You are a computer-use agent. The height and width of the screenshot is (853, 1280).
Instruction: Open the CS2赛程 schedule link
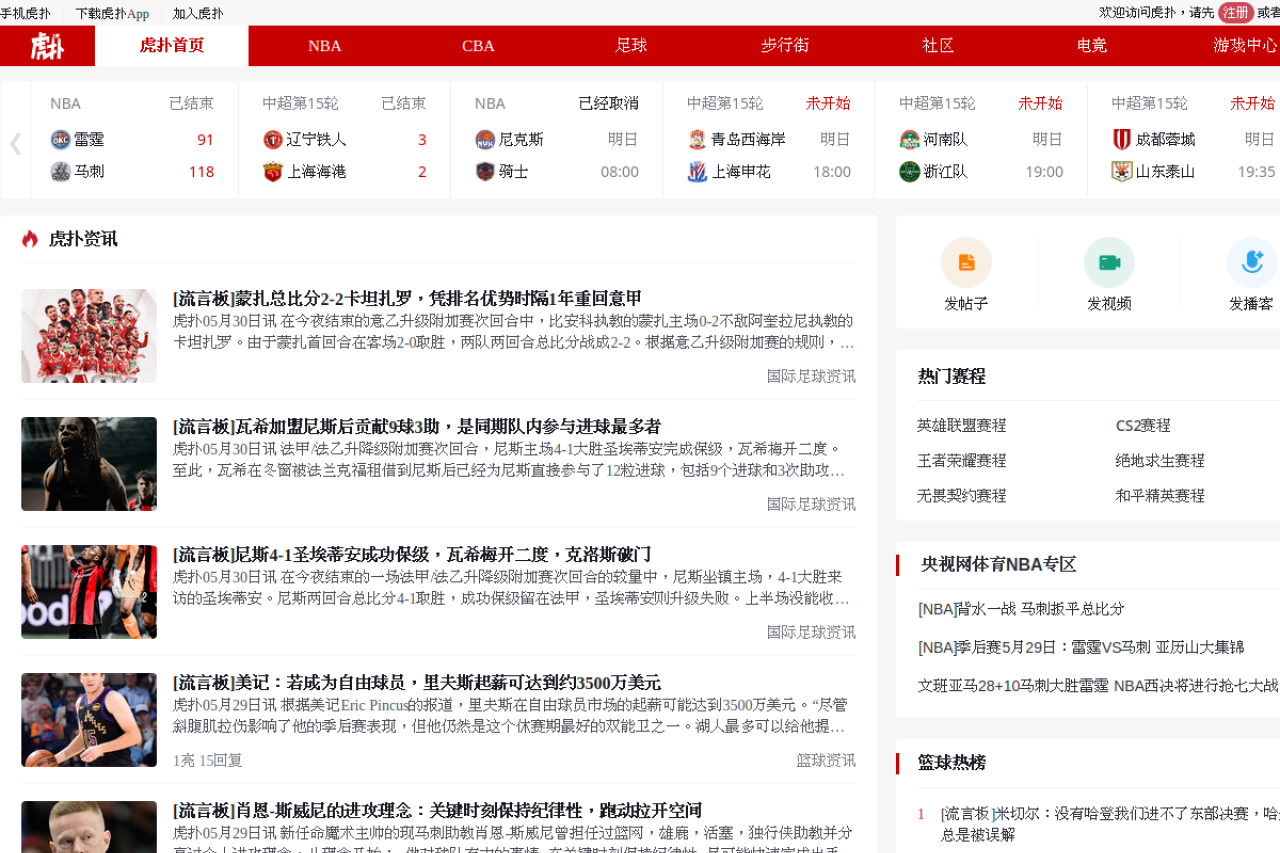[x=1143, y=425]
